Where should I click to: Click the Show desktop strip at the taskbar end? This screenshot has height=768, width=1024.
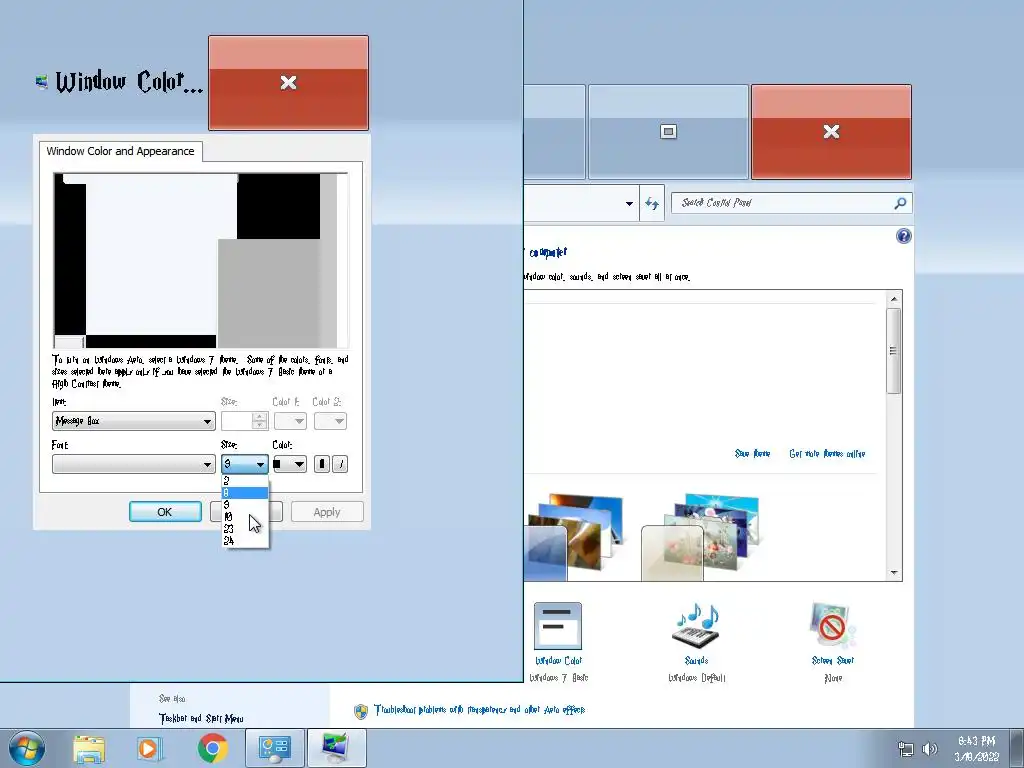[x=1016, y=748]
